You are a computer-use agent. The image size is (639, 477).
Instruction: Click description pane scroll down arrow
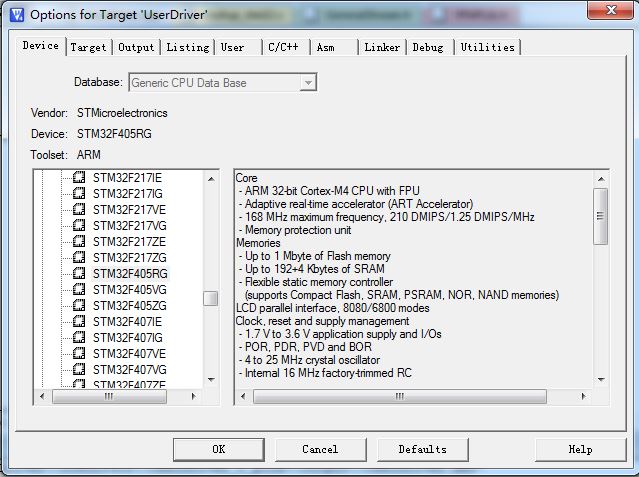(x=601, y=380)
